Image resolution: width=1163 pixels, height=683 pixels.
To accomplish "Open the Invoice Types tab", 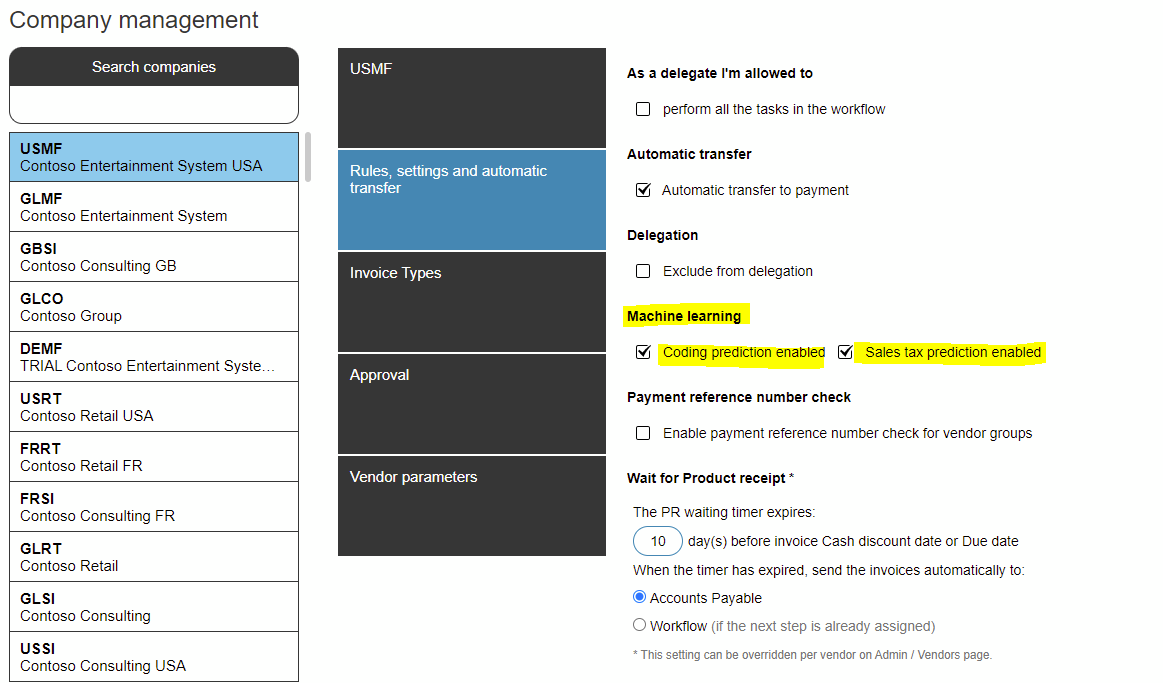I will tap(472, 302).
